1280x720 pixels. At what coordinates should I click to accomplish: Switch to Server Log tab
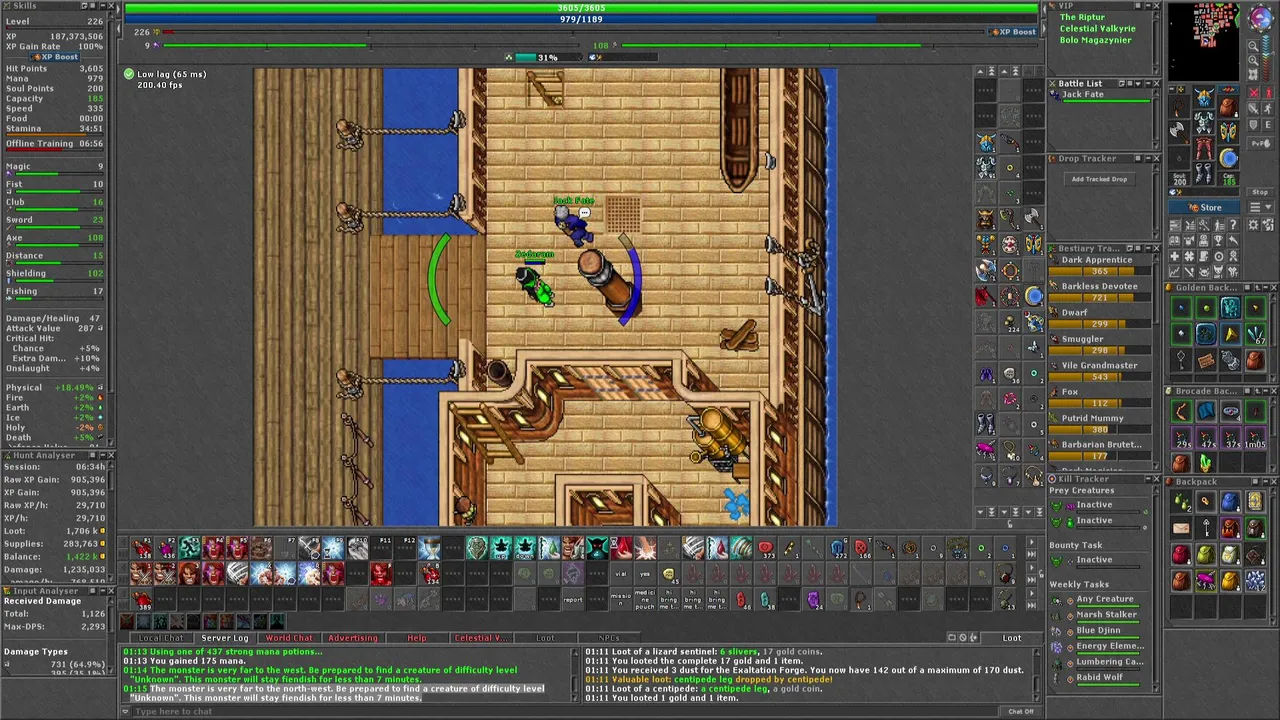click(x=225, y=638)
